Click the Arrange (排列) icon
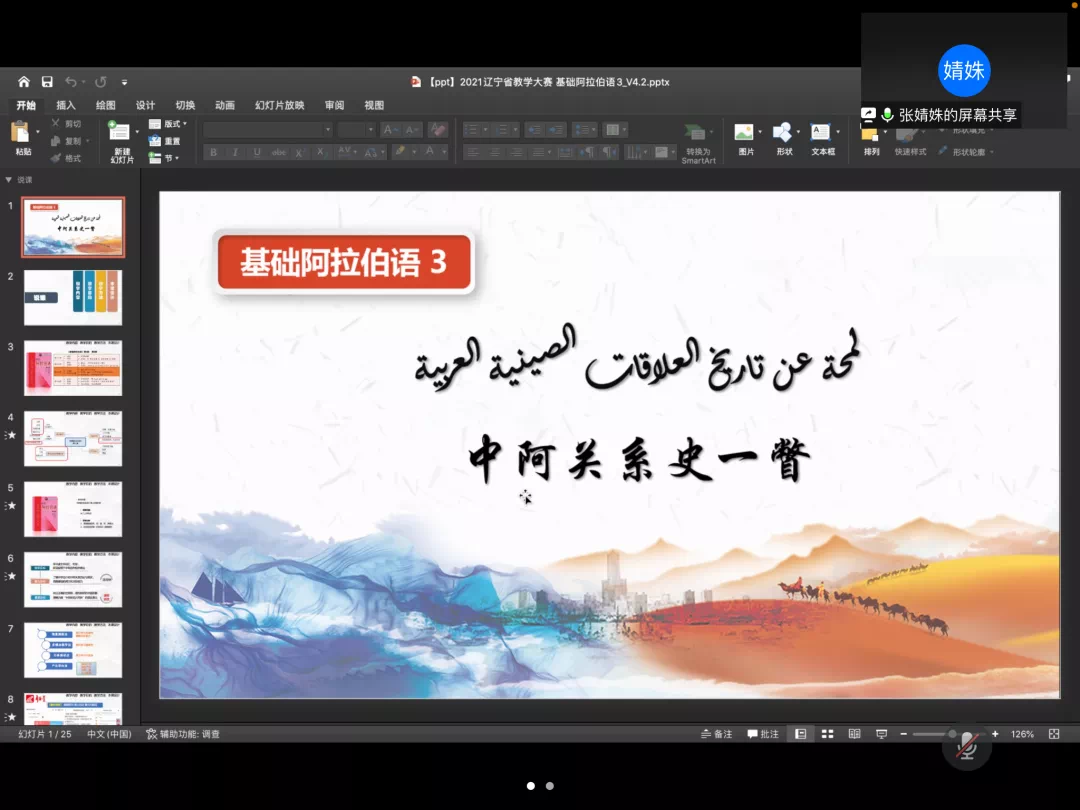 click(x=870, y=135)
